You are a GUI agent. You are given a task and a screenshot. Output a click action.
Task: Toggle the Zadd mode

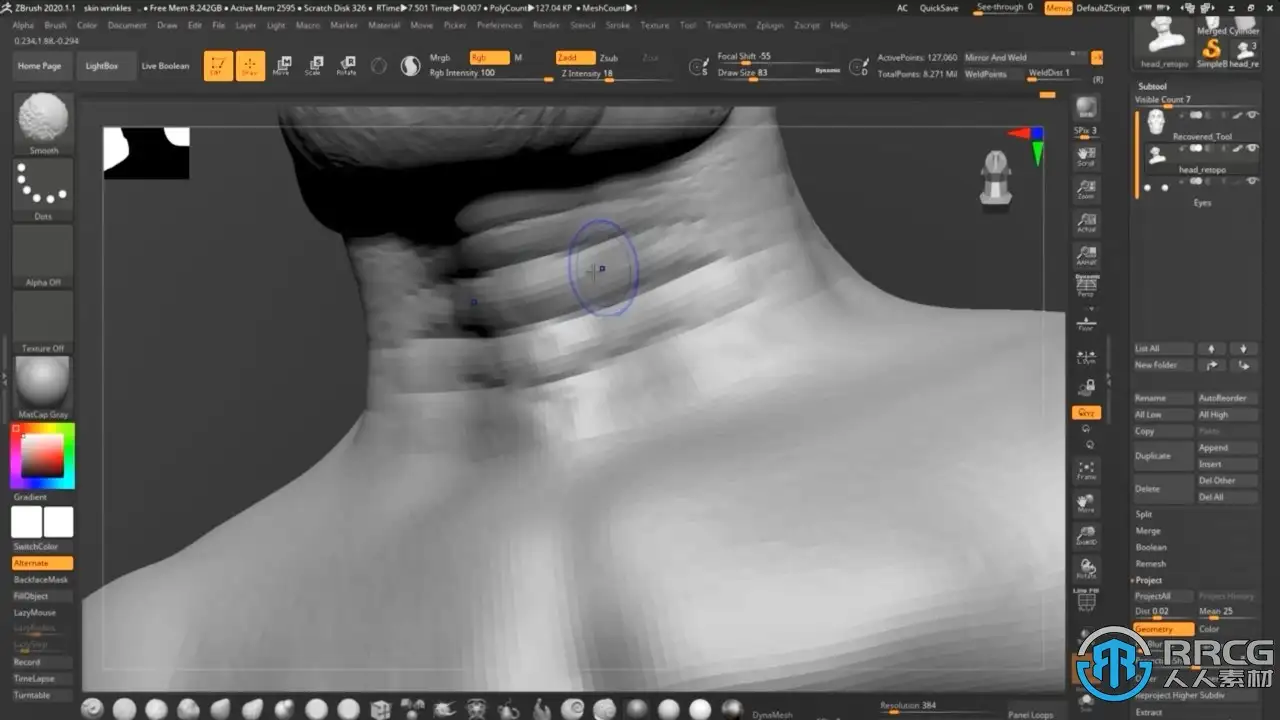(575, 58)
